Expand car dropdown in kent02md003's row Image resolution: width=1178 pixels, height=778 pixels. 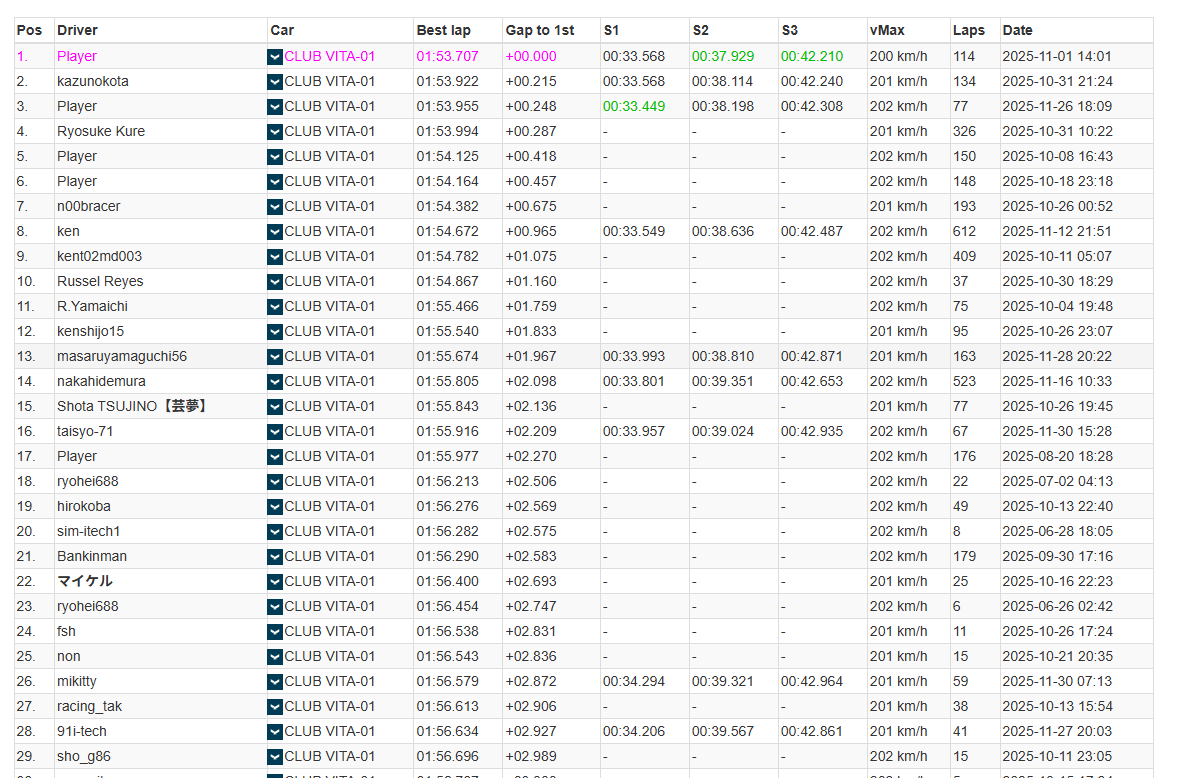pyautogui.click(x=275, y=257)
